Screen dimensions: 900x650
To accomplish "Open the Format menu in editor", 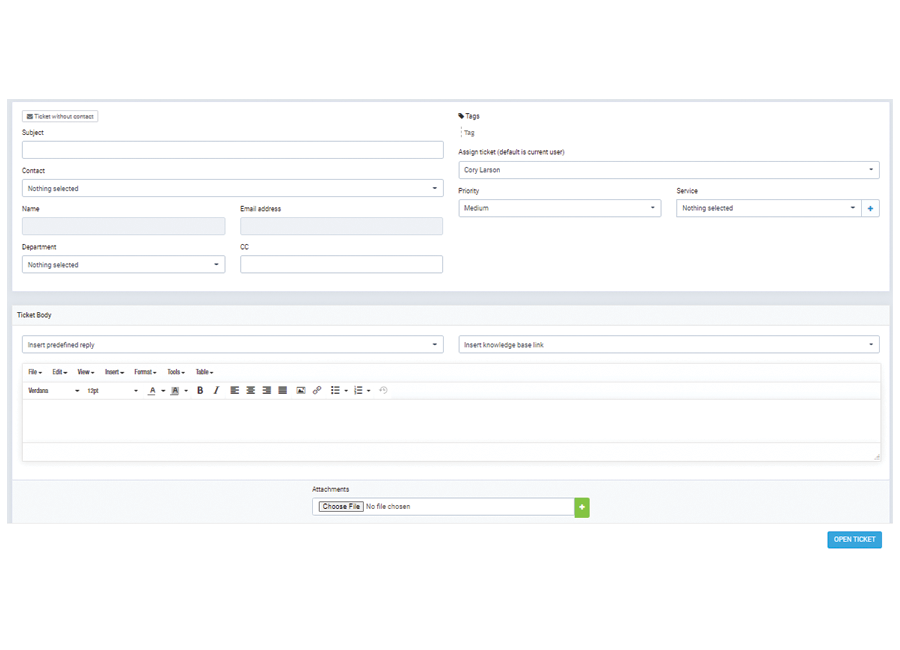I will (145, 372).
